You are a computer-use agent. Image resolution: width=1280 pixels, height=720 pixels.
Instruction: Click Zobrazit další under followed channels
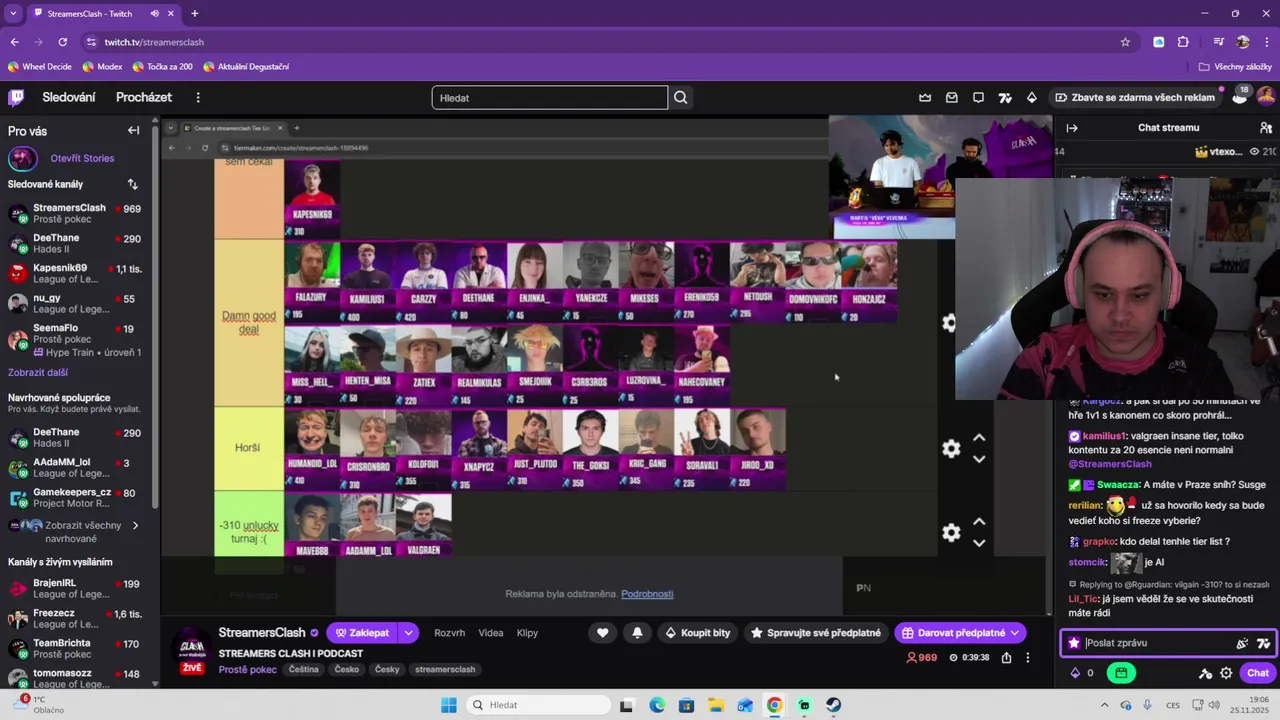[x=38, y=372]
